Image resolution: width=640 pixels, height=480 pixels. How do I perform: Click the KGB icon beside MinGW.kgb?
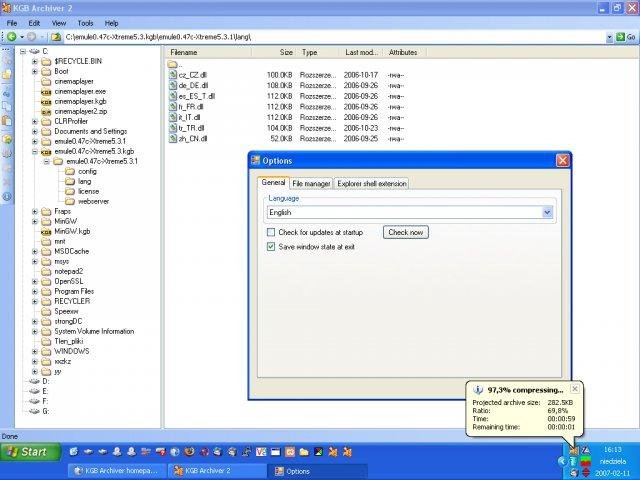click(x=46, y=232)
